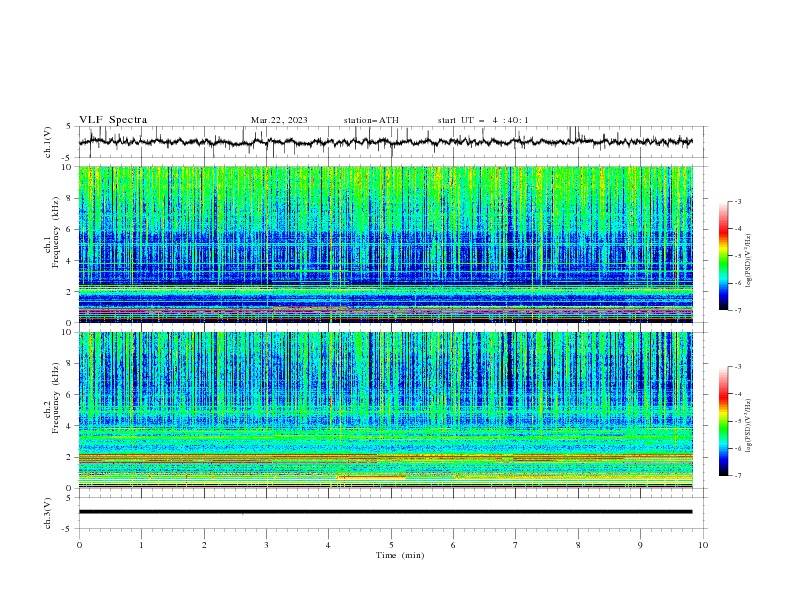Click the ch.1 spectrogram panel
This screenshot has width=792, height=612.
pos(385,244)
